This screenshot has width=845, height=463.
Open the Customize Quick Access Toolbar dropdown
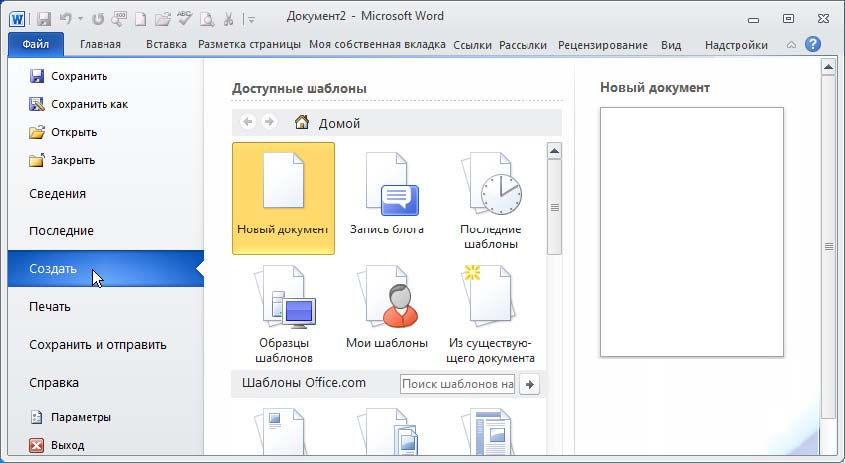[x=251, y=20]
